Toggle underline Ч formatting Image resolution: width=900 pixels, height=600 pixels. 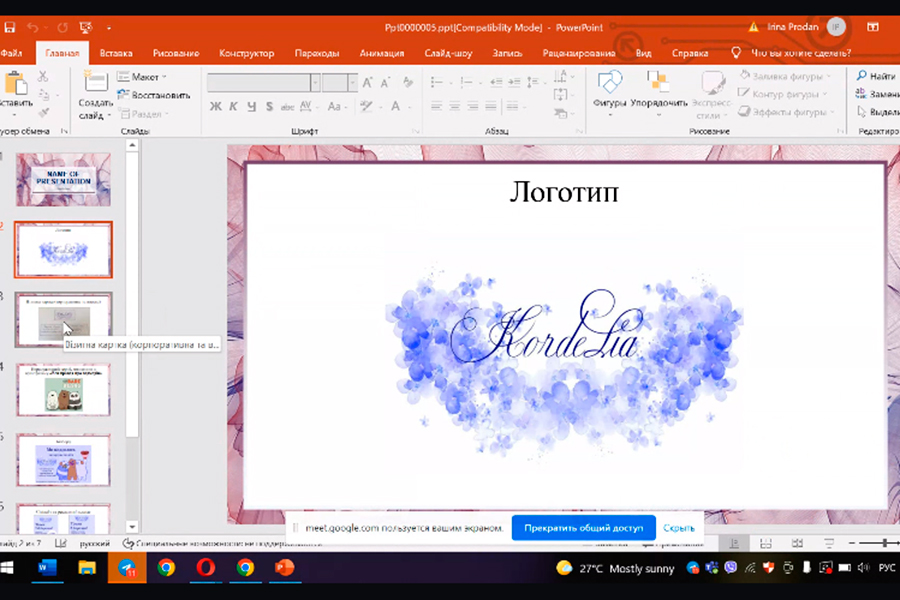(x=251, y=107)
